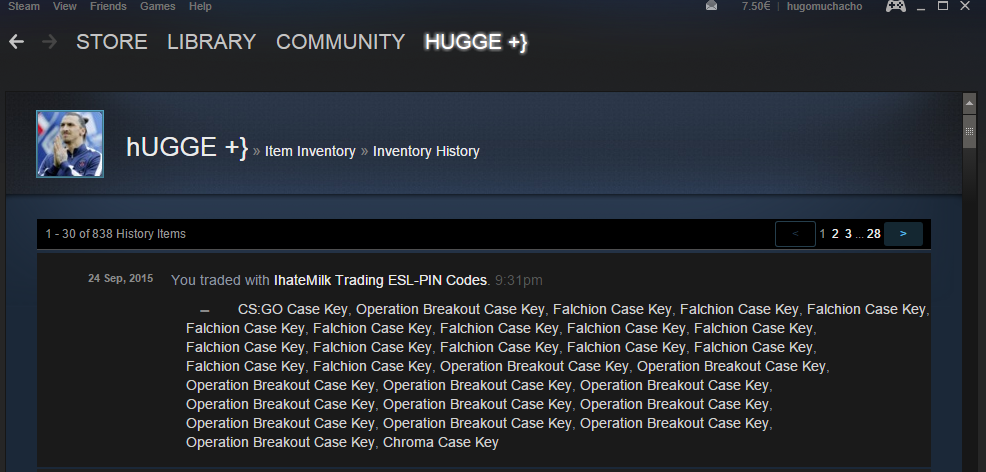Click the forward arrow navigation icon
This screenshot has width=986, height=472.
point(49,42)
